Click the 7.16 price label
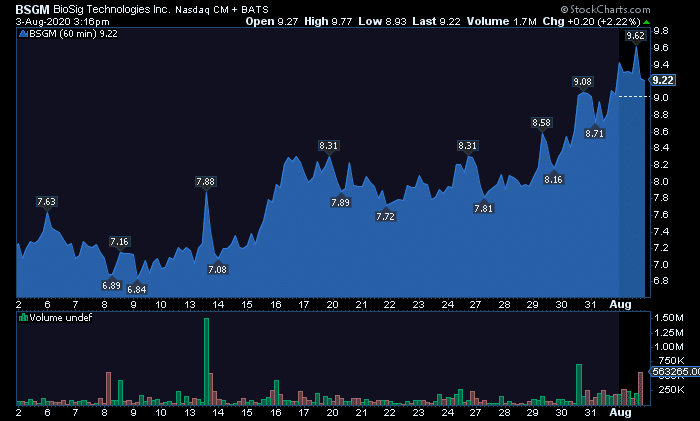700x421 pixels. (x=119, y=242)
